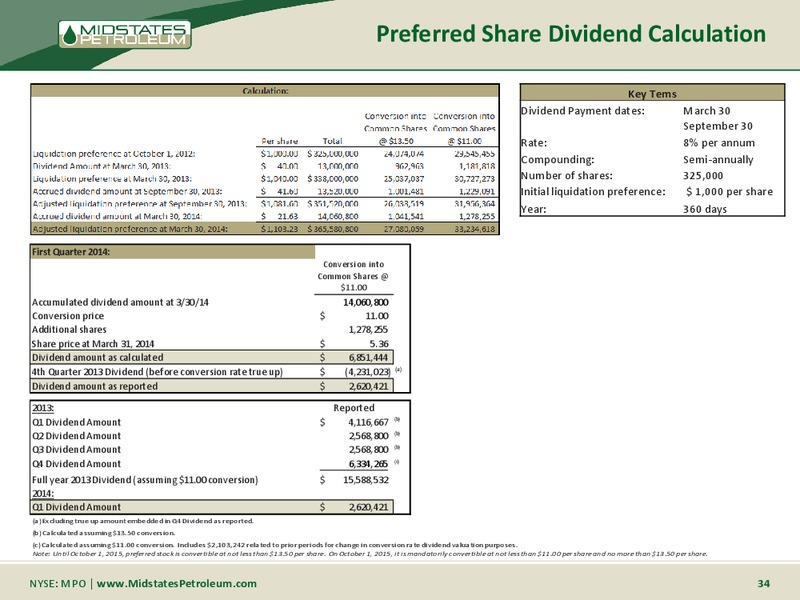The width and height of the screenshot is (800, 600).
Task: Select the '5.36' share price value
Action: [x=379, y=343]
